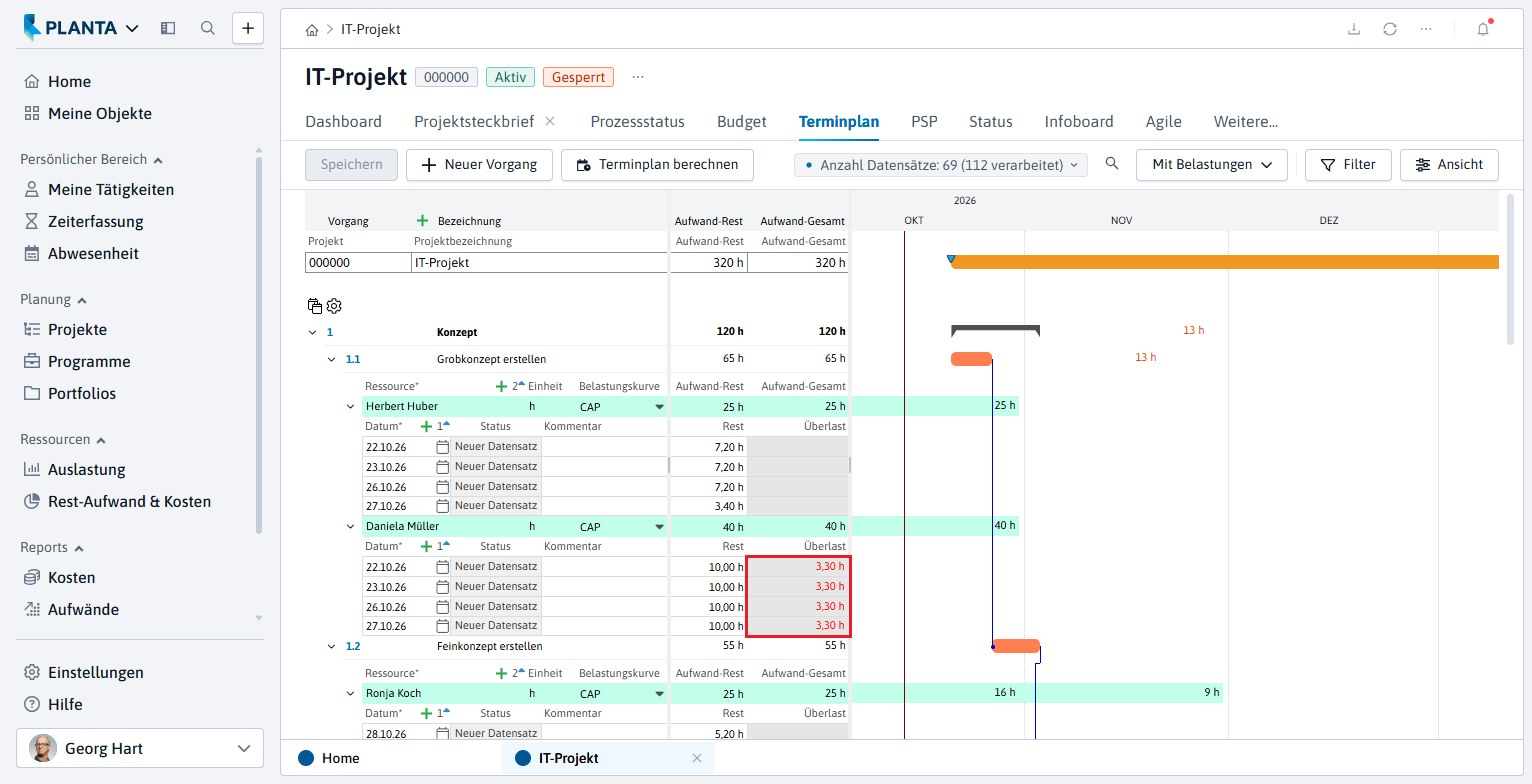The width and height of the screenshot is (1532, 784).
Task: Click the gear icon above Konzept row
Action: (334, 306)
